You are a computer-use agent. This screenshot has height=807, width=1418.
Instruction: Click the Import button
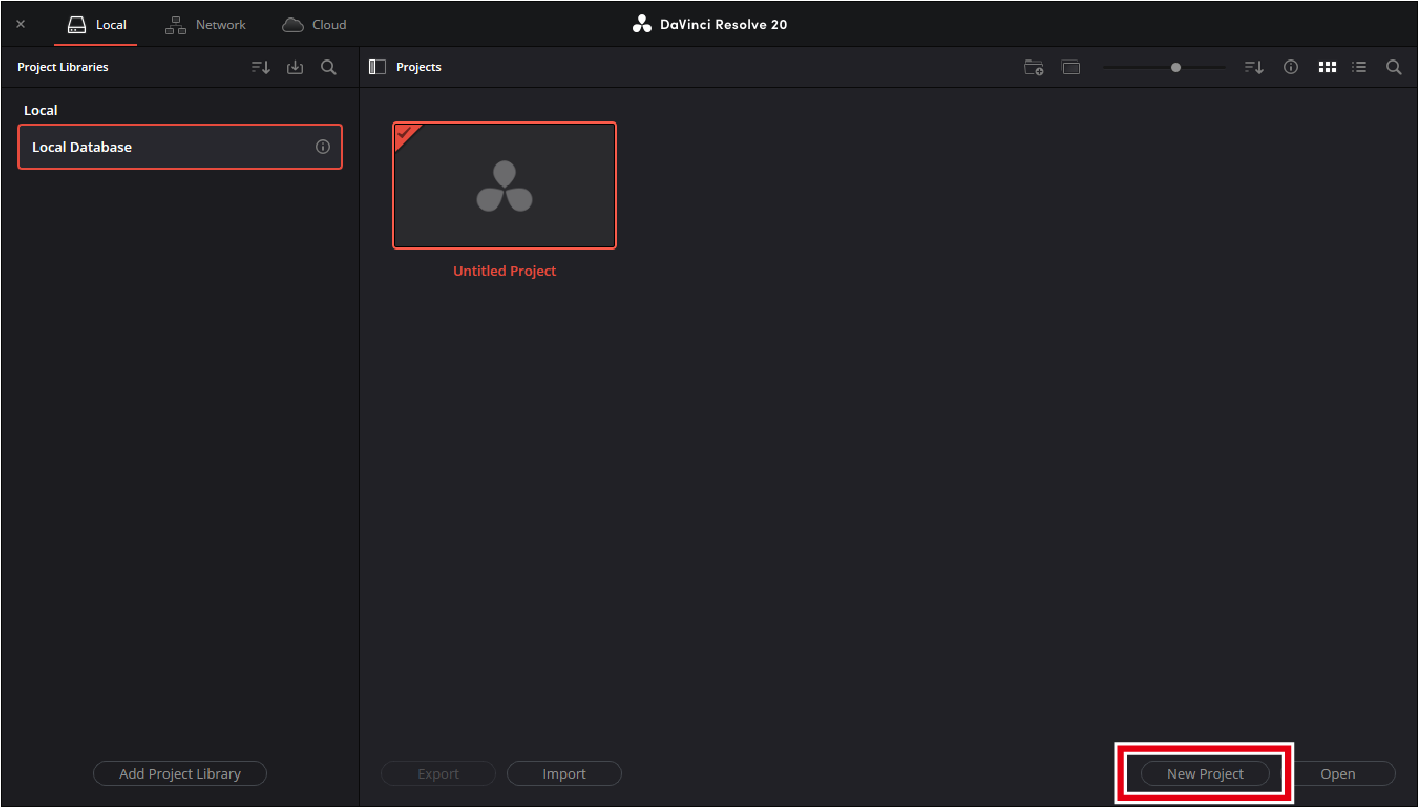pyautogui.click(x=564, y=773)
